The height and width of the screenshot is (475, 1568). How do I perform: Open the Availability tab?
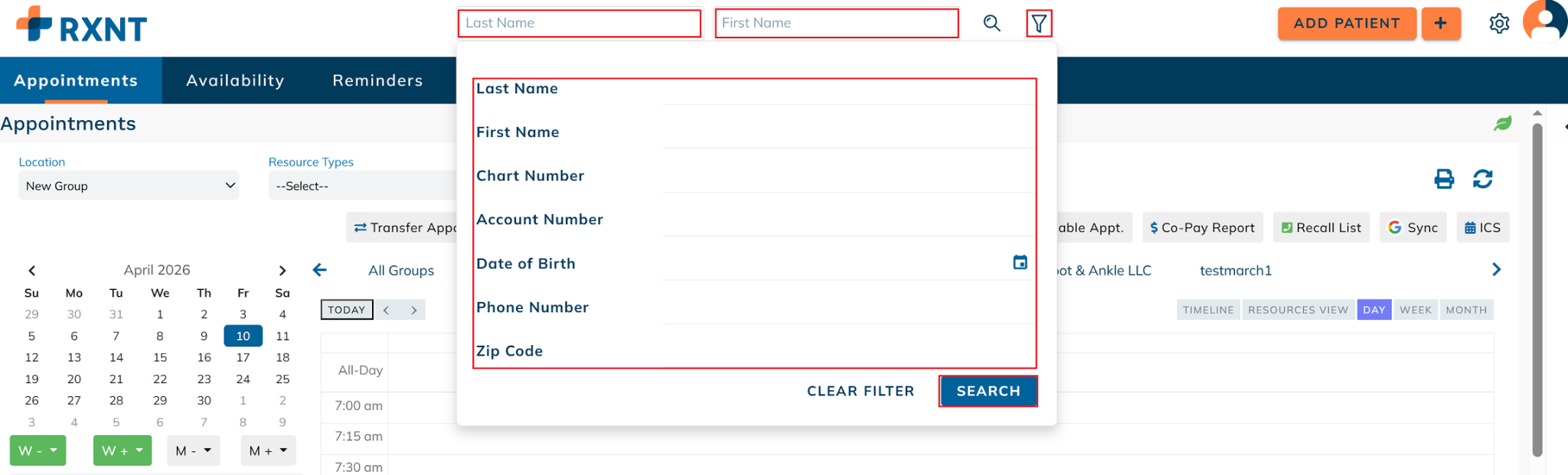[235, 80]
